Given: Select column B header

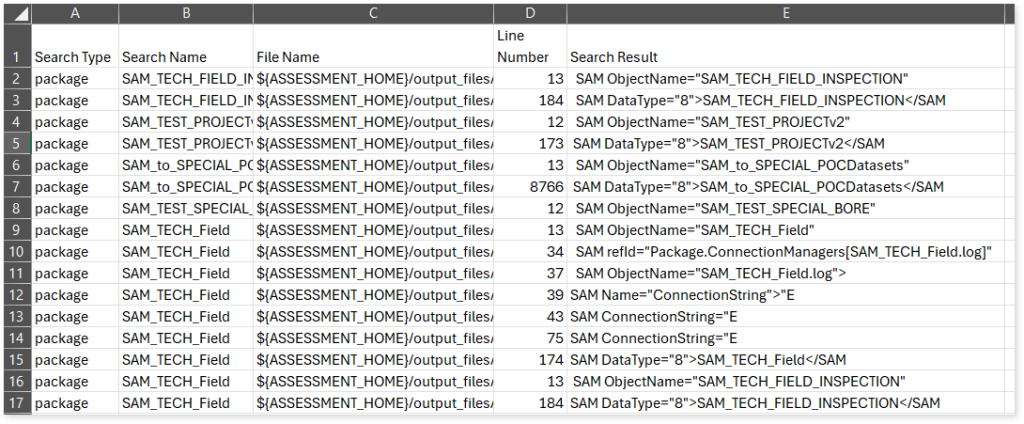Looking at the screenshot, I should click(x=185, y=14).
